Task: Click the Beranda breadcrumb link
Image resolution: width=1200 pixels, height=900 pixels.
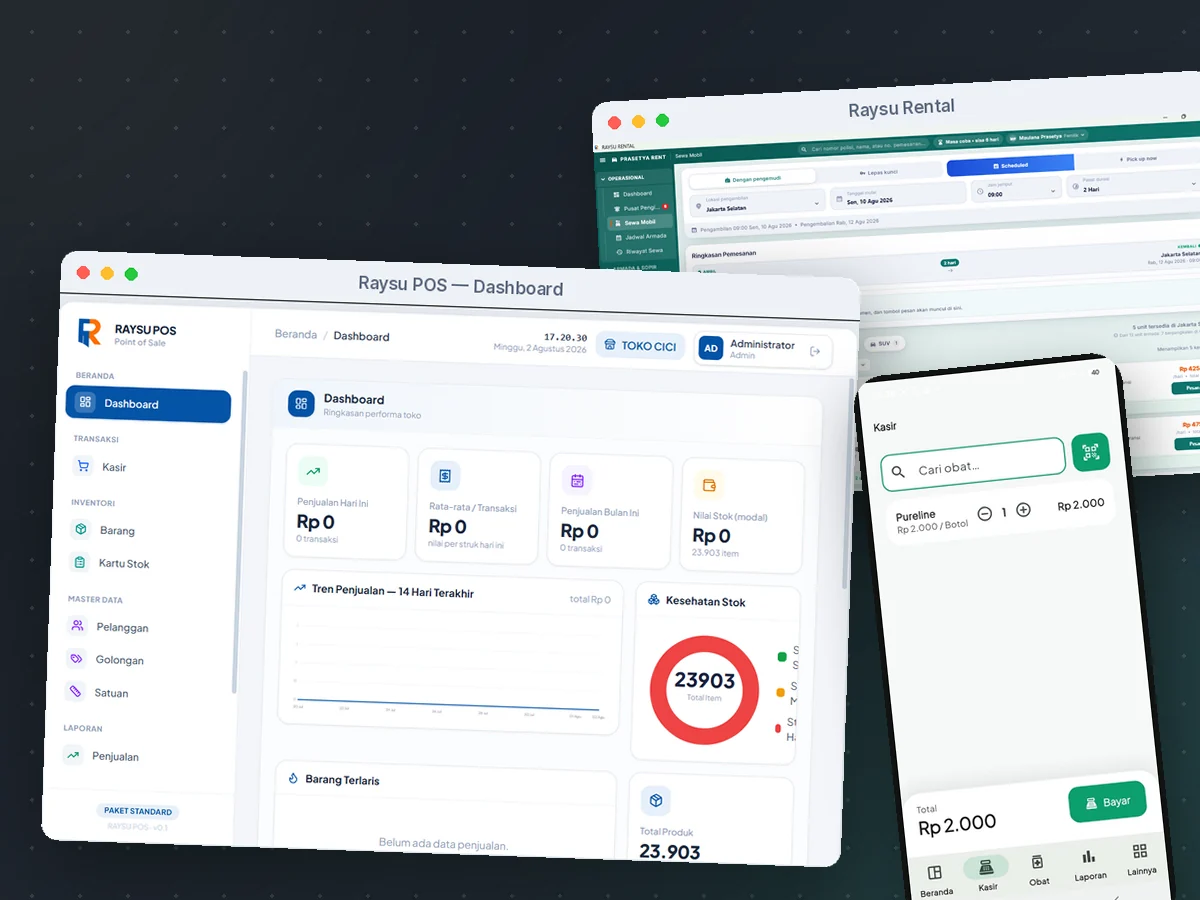Action: (x=296, y=334)
